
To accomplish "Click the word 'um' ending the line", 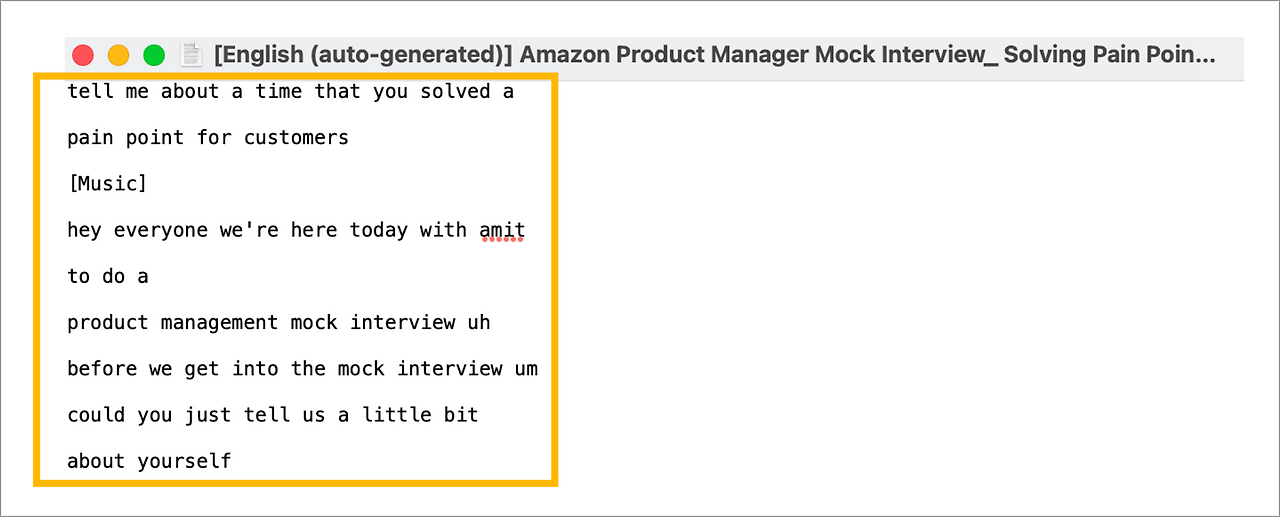I will coord(526,368).
